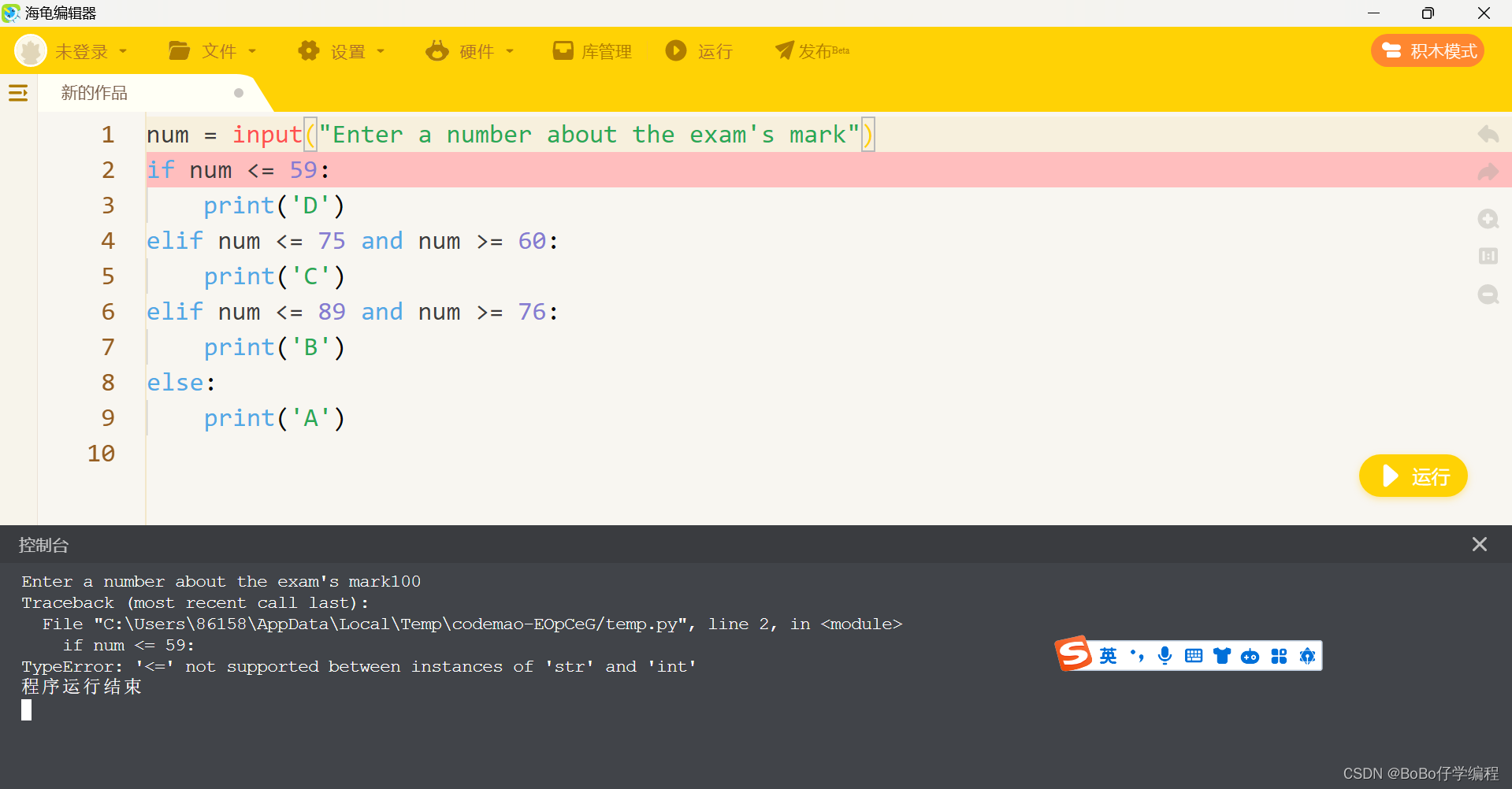Click the File path traceback line
The width and height of the screenshot is (1512, 789).
(x=473, y=624)
